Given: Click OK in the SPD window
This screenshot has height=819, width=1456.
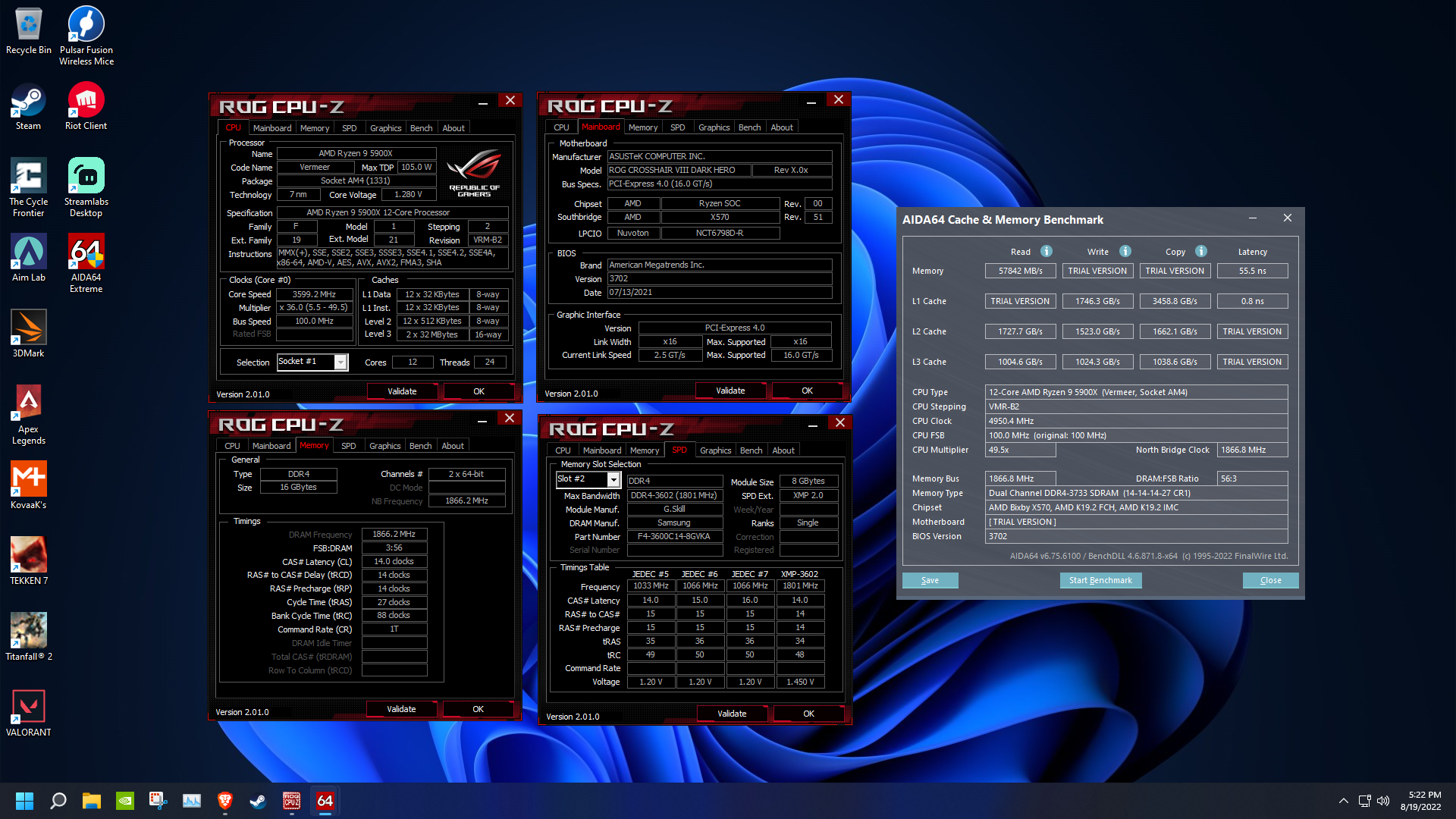Looking at the screenshot, I should click(808, 714).
